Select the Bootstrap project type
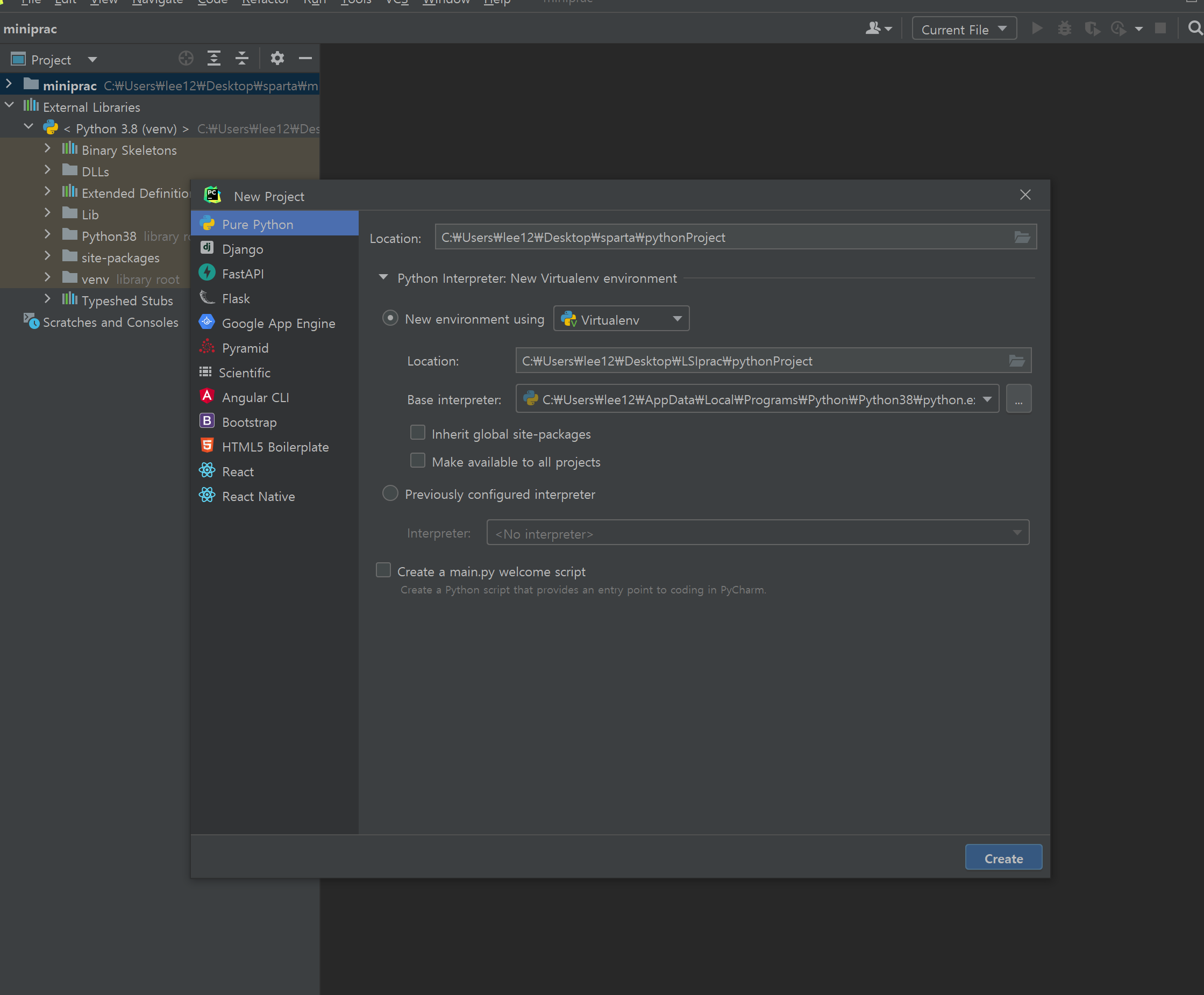This screenshot has height=995, width=1204. point(275,422)
